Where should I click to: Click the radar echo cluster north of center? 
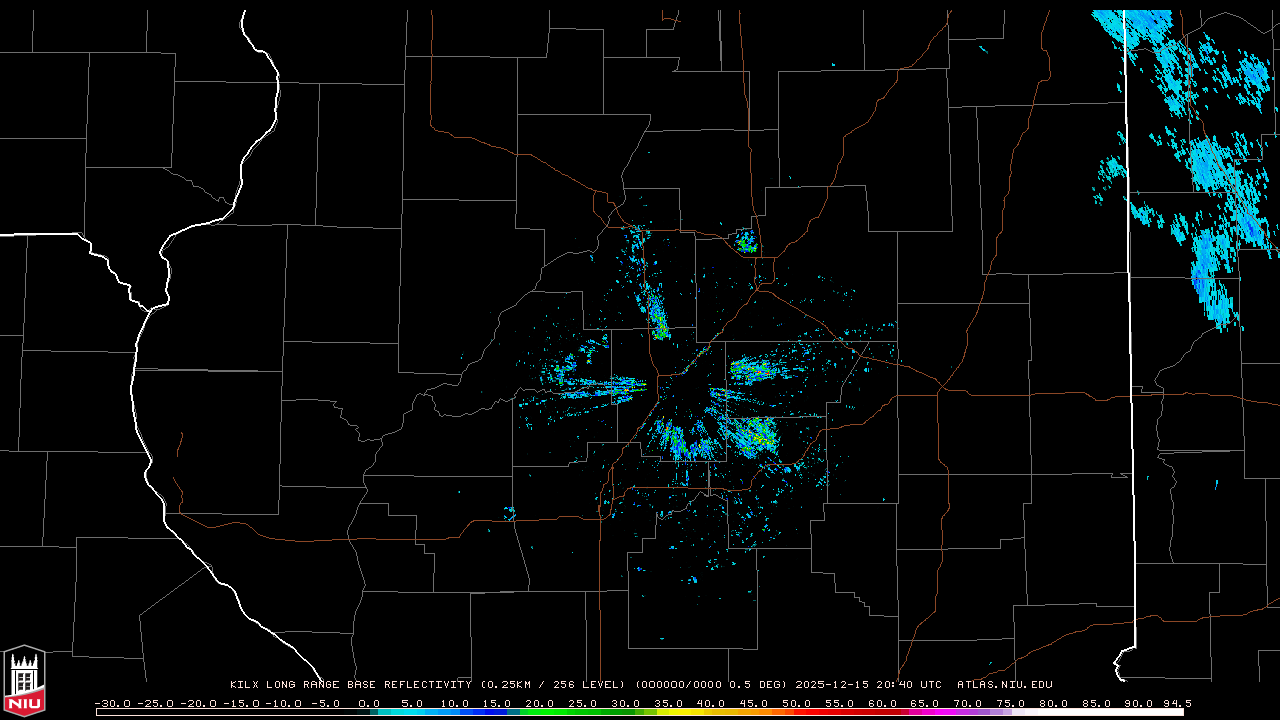[657, 313]
